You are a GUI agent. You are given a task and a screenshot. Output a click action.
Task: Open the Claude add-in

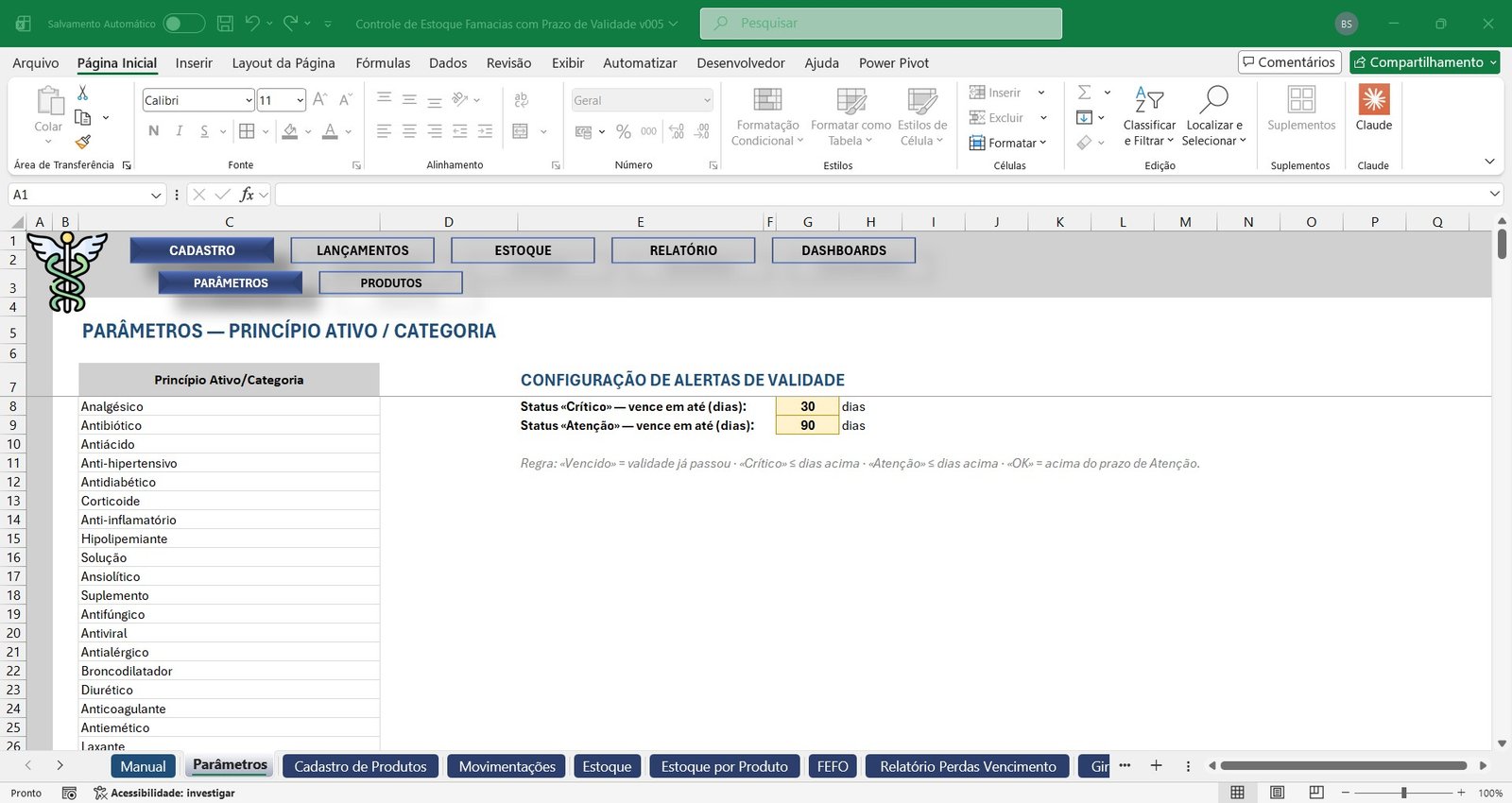click(1374, 109)
